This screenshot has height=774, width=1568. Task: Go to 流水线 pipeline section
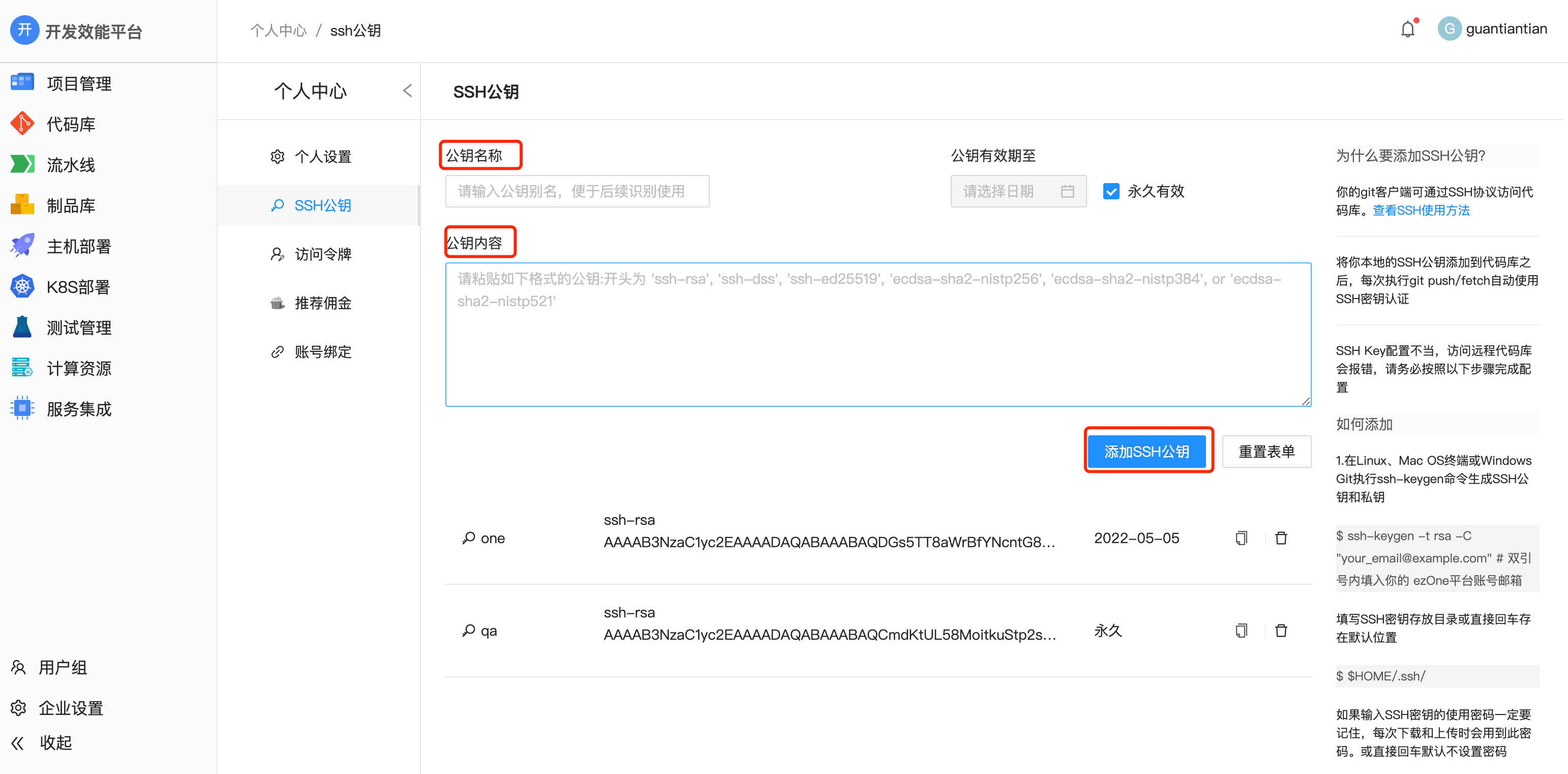point(71,164)
